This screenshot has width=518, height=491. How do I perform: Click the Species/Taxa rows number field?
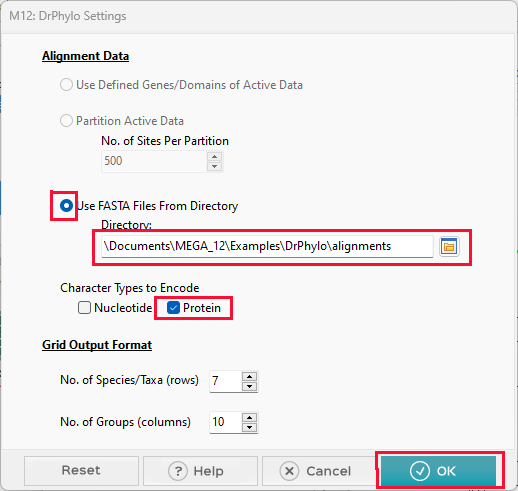pyautogui.click(x=226, y=381)
